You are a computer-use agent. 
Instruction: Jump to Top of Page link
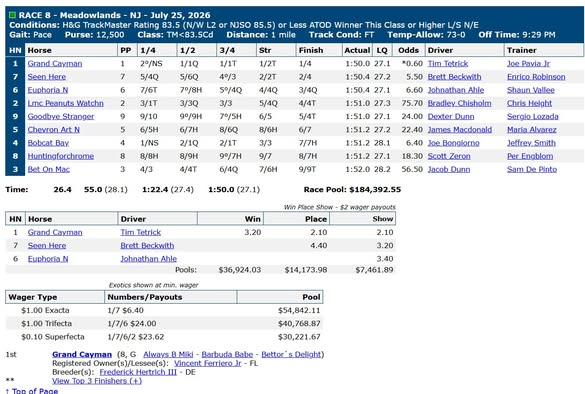pyautogui.click(x=32, y=391)
